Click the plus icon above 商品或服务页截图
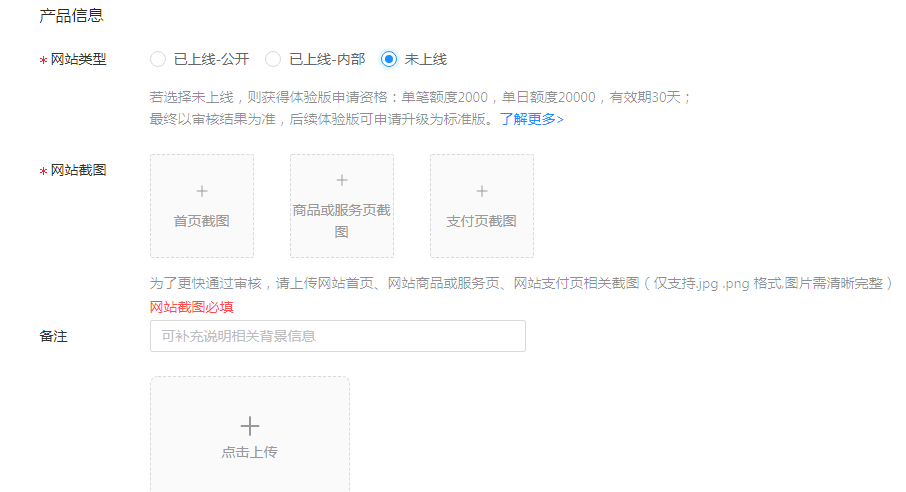The height and width of the screenshot is (492, 906). click(342, 180)
